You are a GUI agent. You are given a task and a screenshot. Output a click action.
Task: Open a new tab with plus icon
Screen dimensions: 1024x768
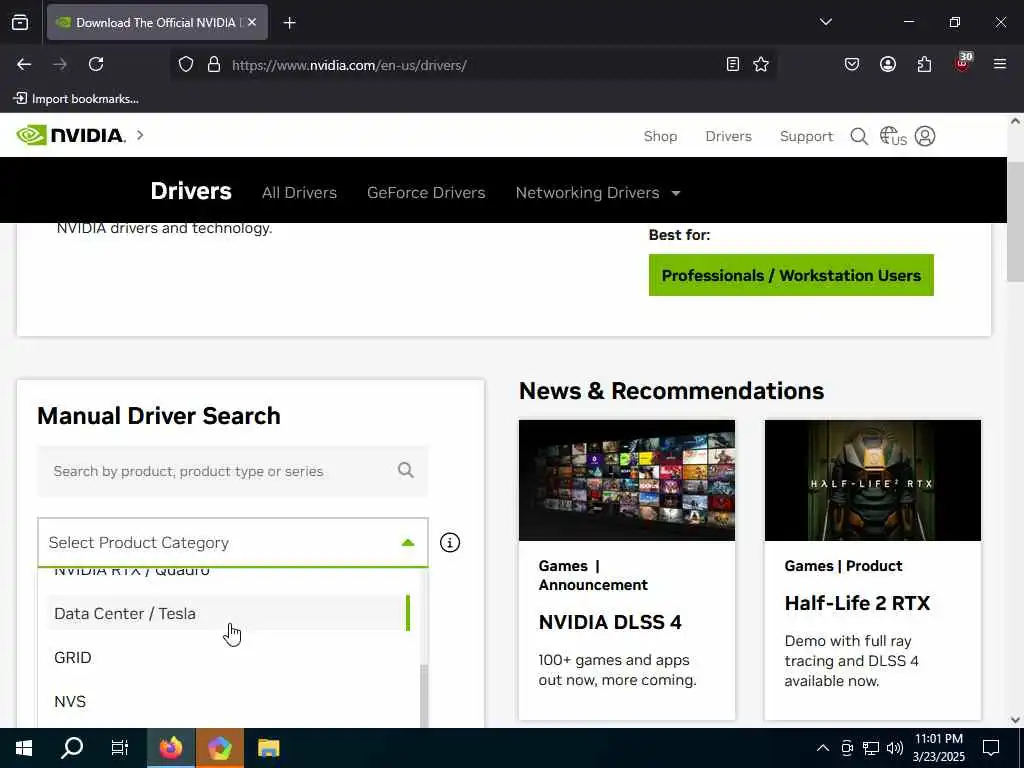point(289,23)
